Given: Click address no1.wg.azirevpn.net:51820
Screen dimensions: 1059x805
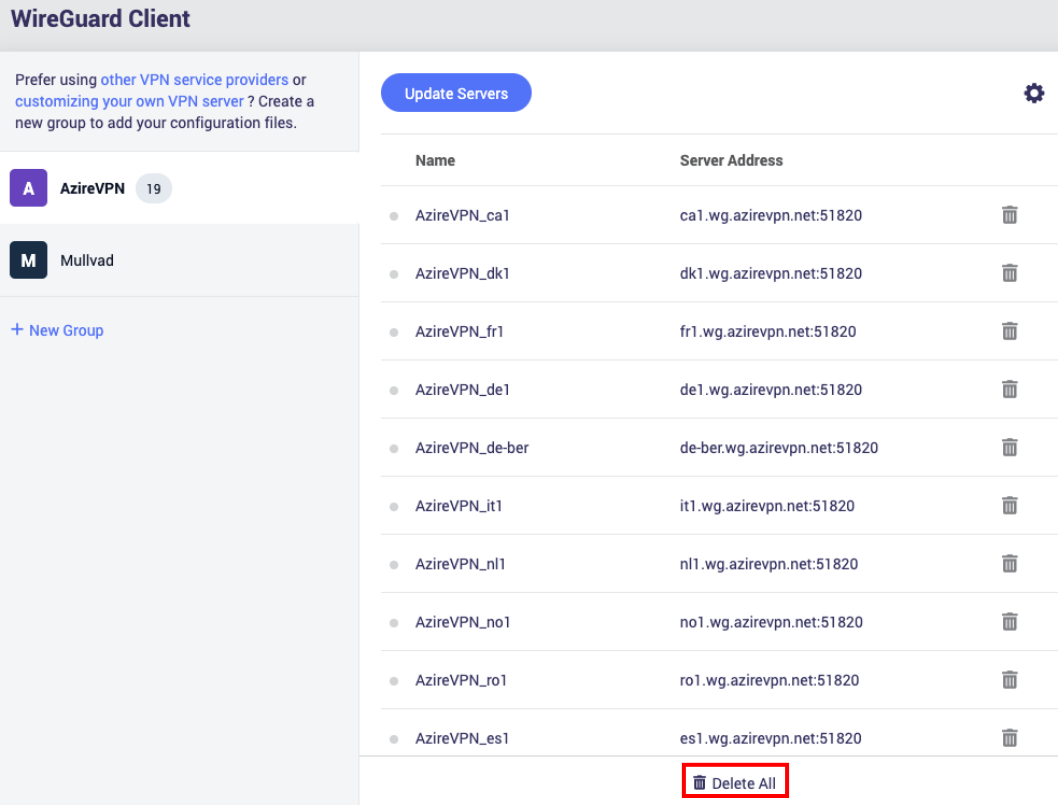Looking at the screenshot, I should 771,622.
